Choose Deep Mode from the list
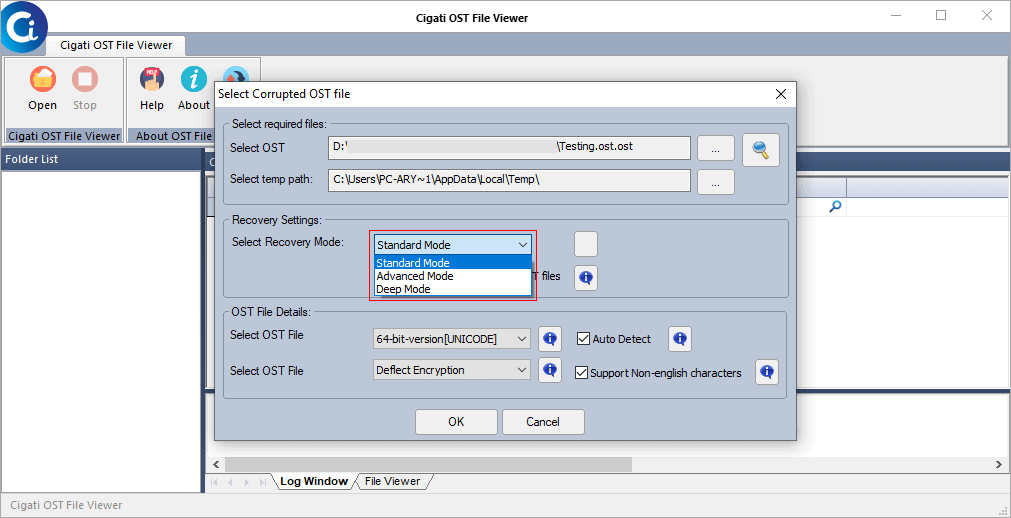1011x518 pixels. coord(453,289)
